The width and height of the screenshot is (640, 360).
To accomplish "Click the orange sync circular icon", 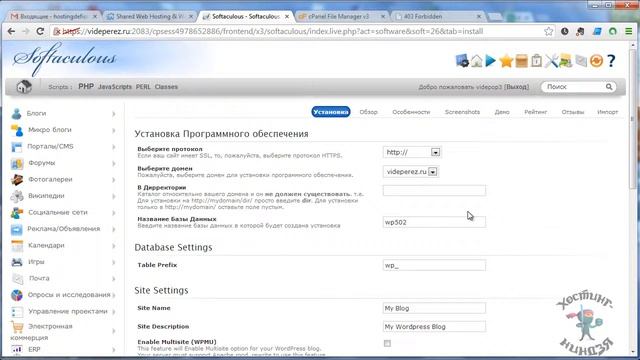I will pyautogui.click(x=596, y=61).
